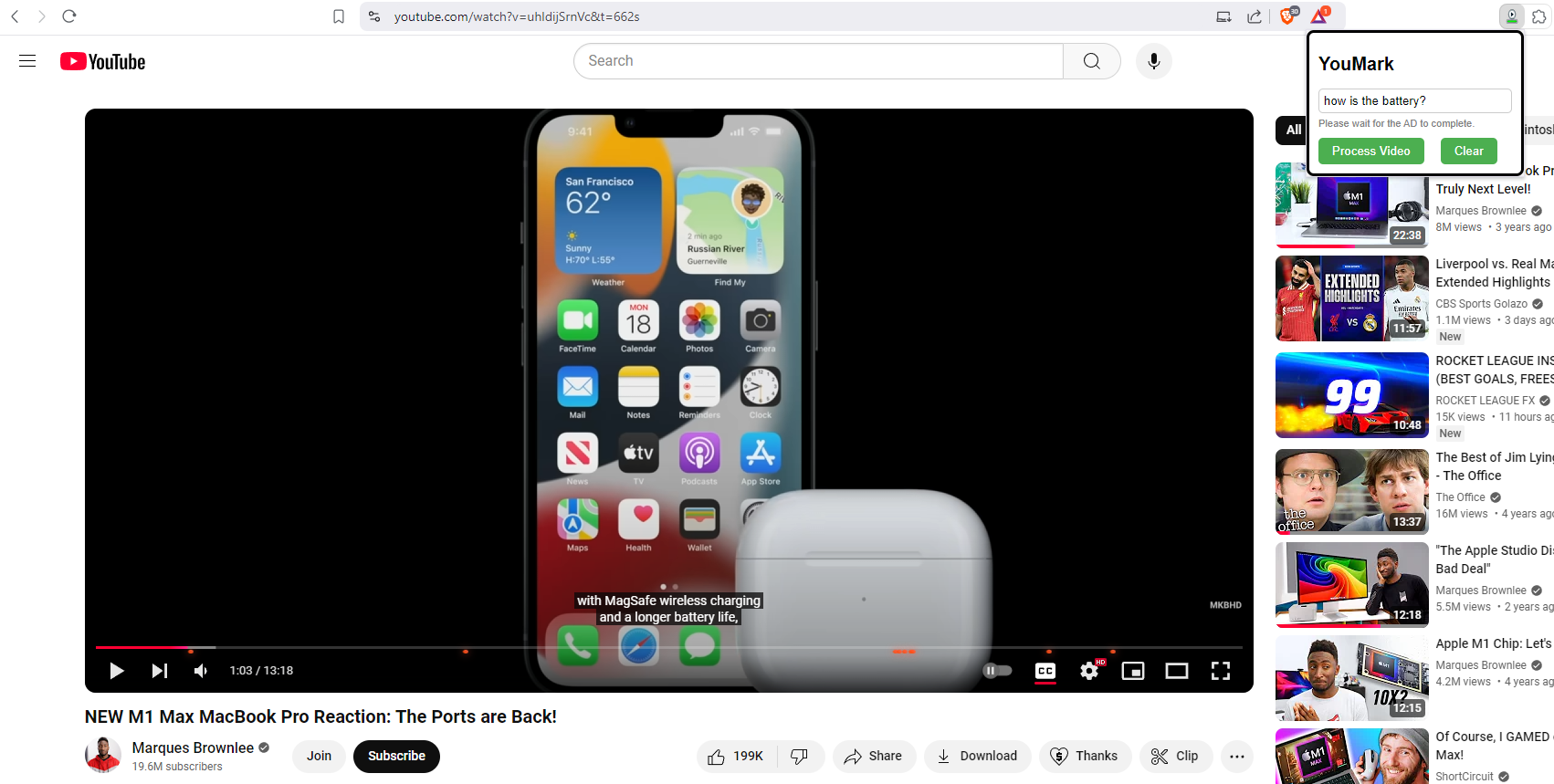Open the Marques Brownlee channel avatar

point(103,756)
